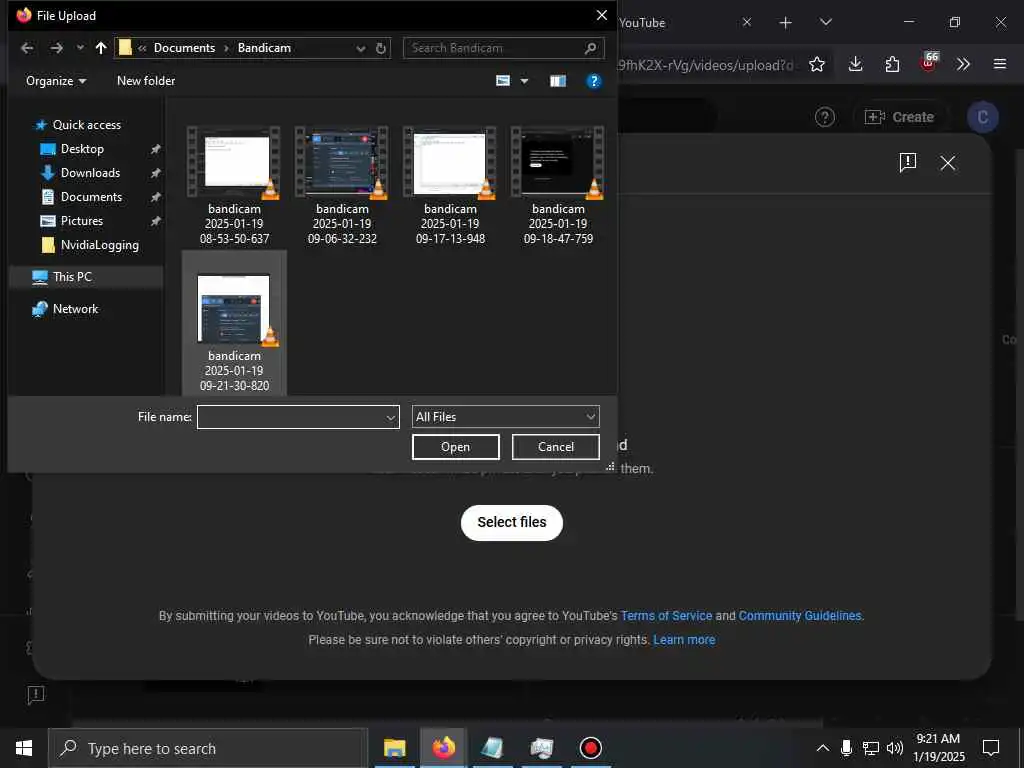The image size is (1024, 768).
Task: Close the YouTube tab
Action: coord(746,22)
